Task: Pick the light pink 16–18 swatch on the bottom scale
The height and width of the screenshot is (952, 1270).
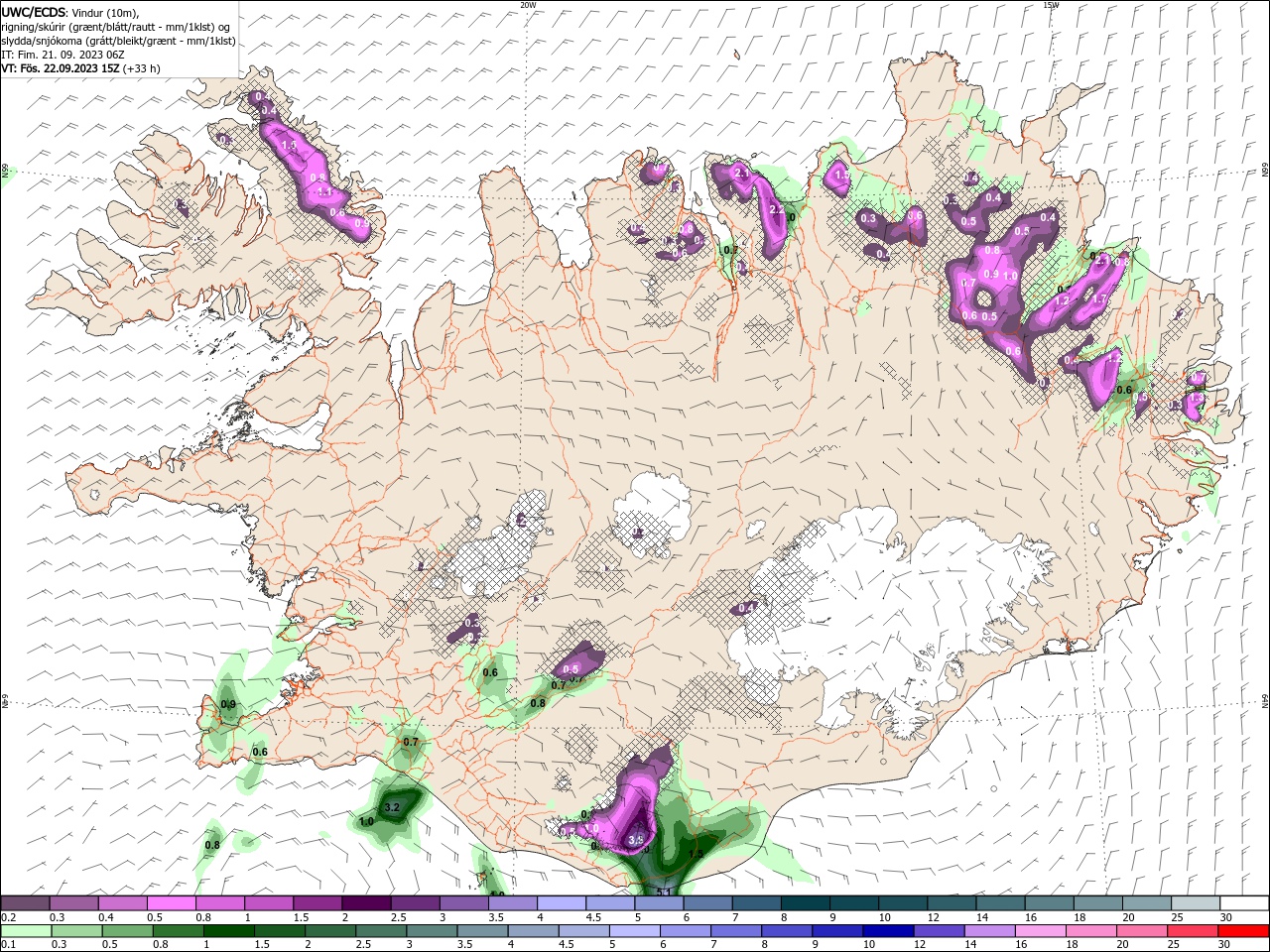Action: [x=1041, y=931]
